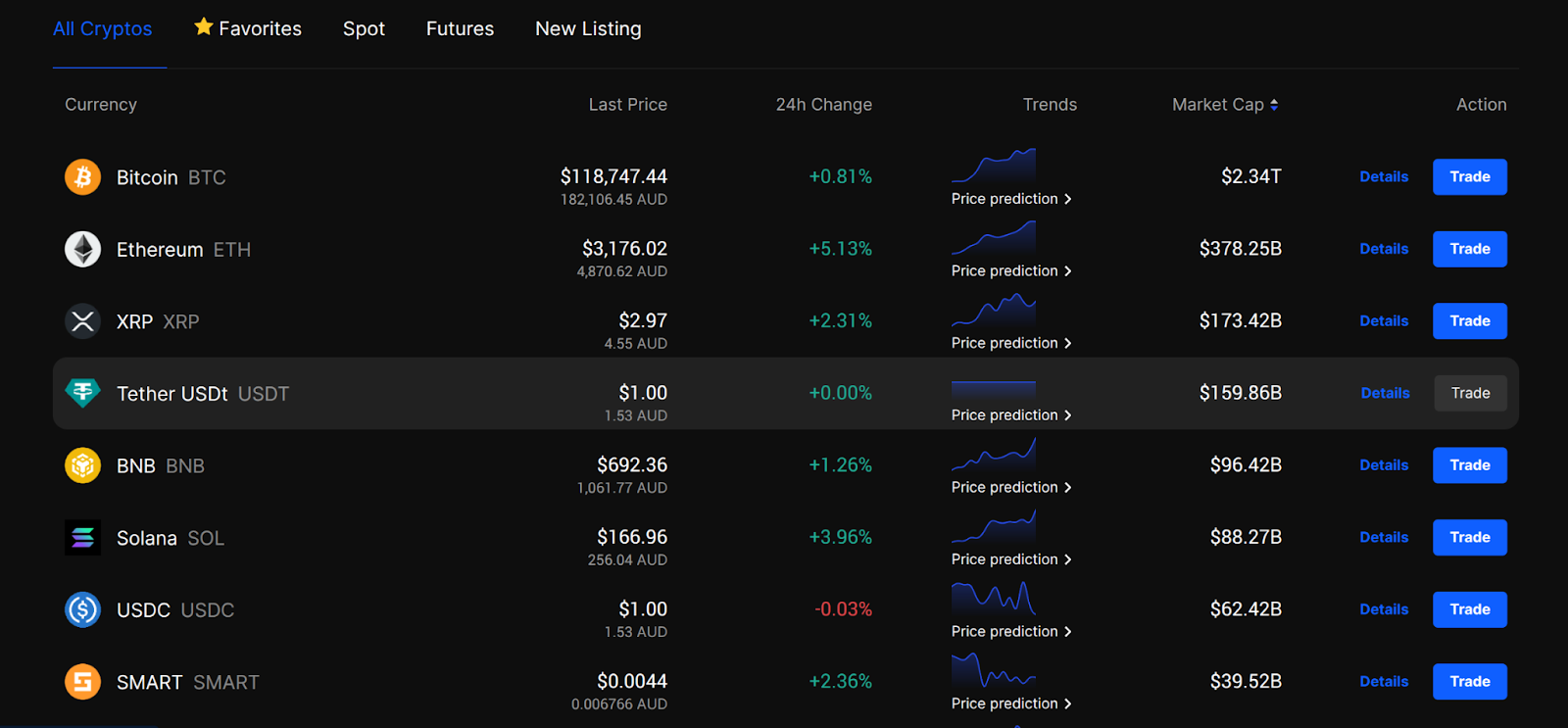Open XRP trend sparkline chart
The height and width of the screenshot is (728, 1568).
click(994, 310)
